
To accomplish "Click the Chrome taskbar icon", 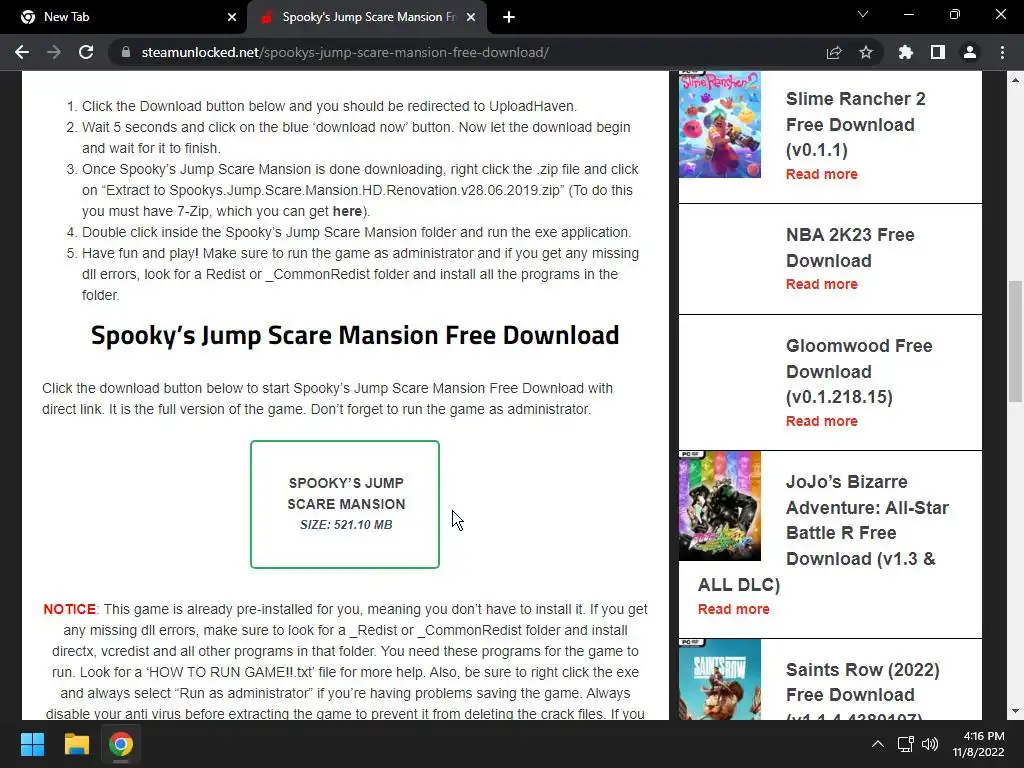I will coord(121,744).
